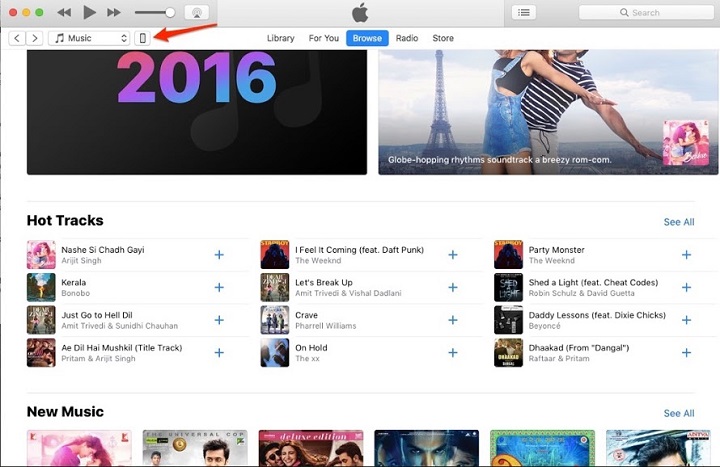
Task: Click the Amit Trivedi & Vishal Dadlani name
Action: [348, 293]
